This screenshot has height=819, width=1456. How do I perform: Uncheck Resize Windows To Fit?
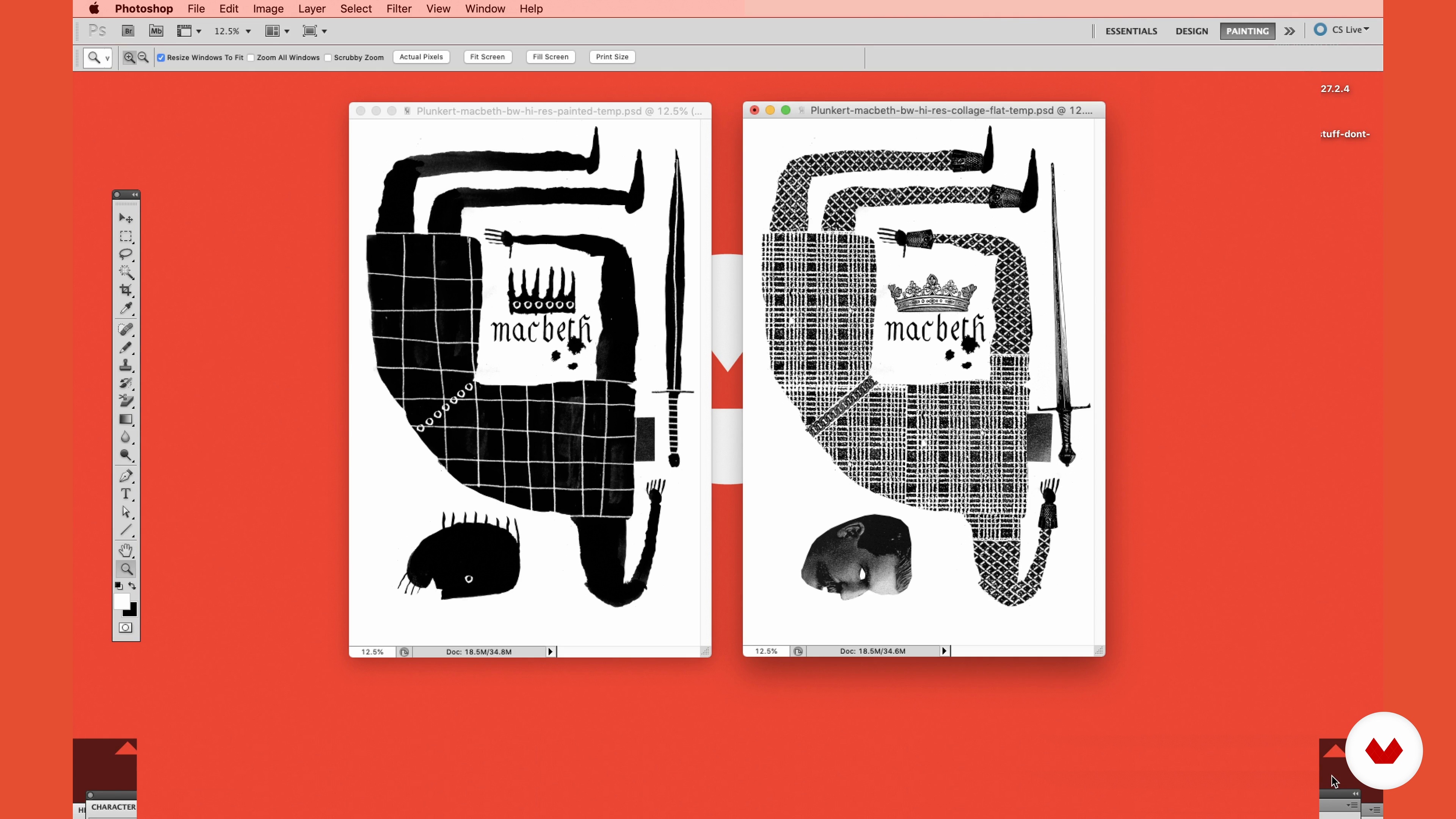[161, 58]
